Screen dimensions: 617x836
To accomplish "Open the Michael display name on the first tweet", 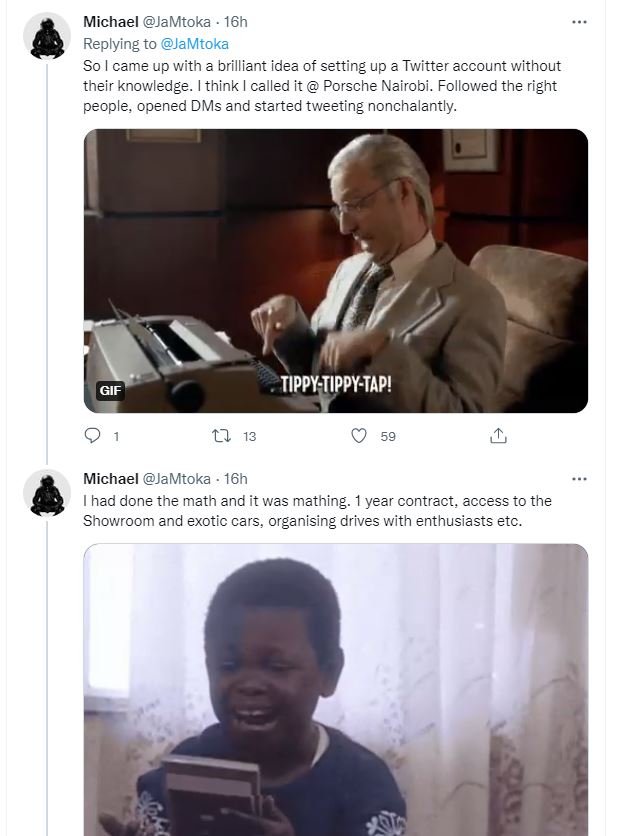I will (110, 22).
